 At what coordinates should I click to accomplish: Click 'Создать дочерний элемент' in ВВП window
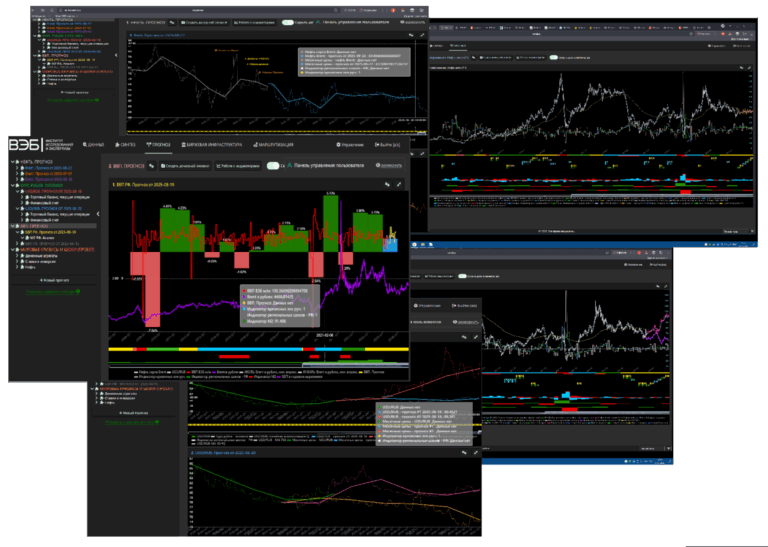pos(186,166)
